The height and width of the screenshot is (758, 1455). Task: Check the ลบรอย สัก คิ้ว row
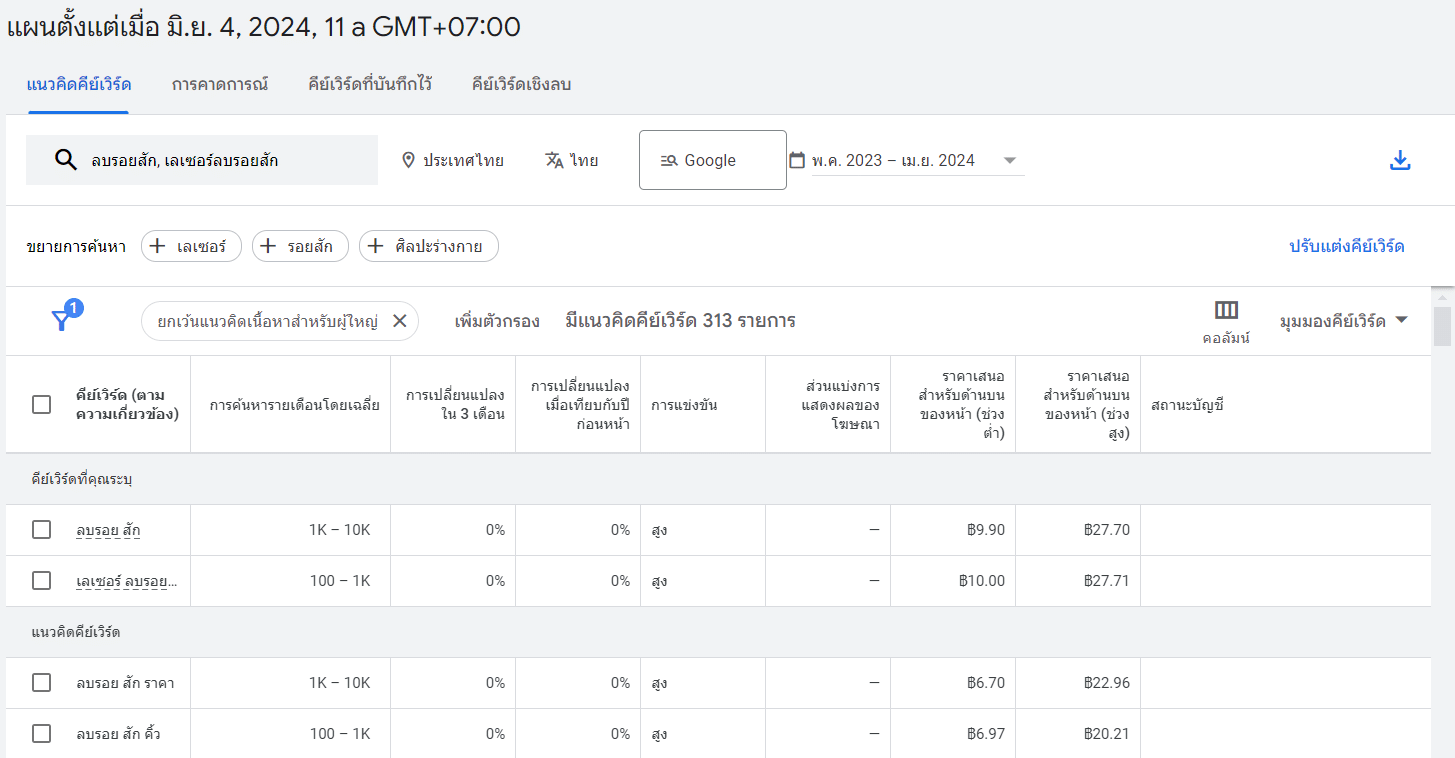(41, 734)
